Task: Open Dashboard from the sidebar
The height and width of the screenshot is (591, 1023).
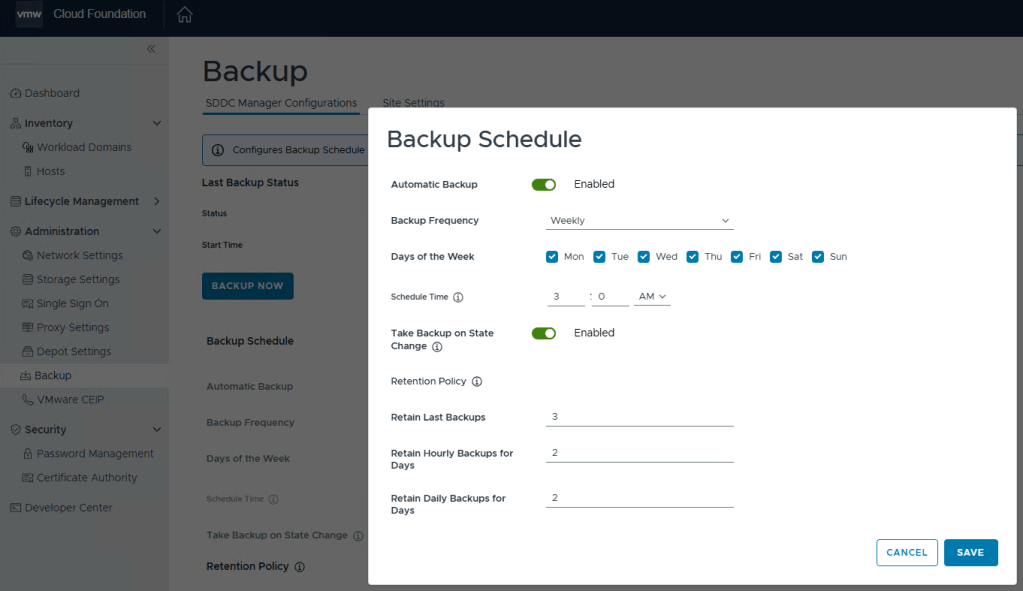Action: coord(51,93)
